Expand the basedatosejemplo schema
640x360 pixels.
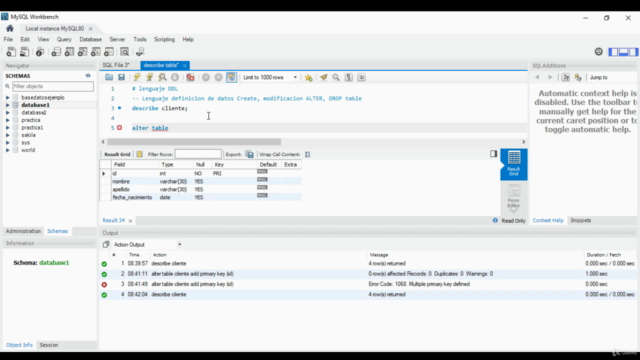click(x=7, y=98)
